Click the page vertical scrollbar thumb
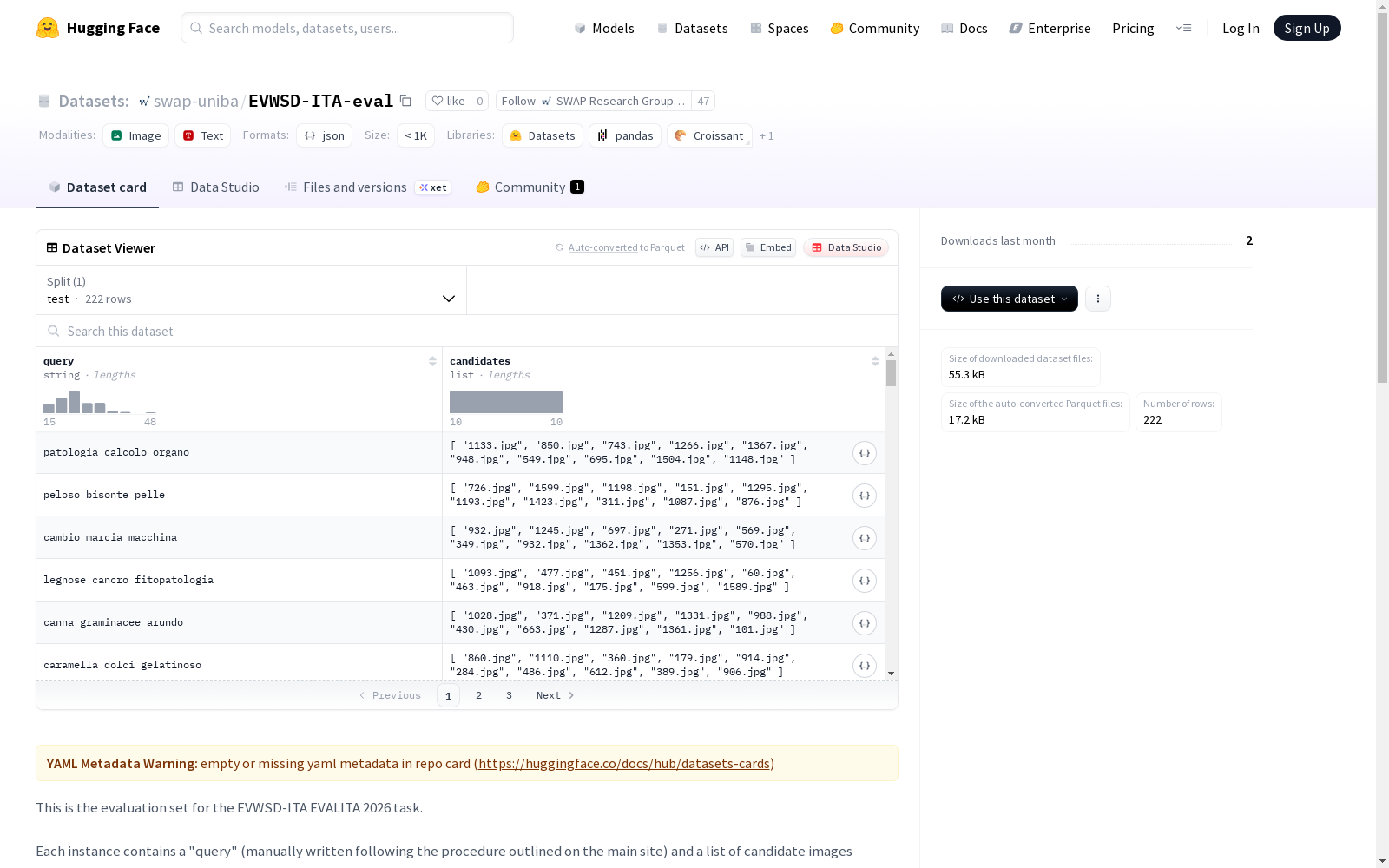 pos(1382,198)
